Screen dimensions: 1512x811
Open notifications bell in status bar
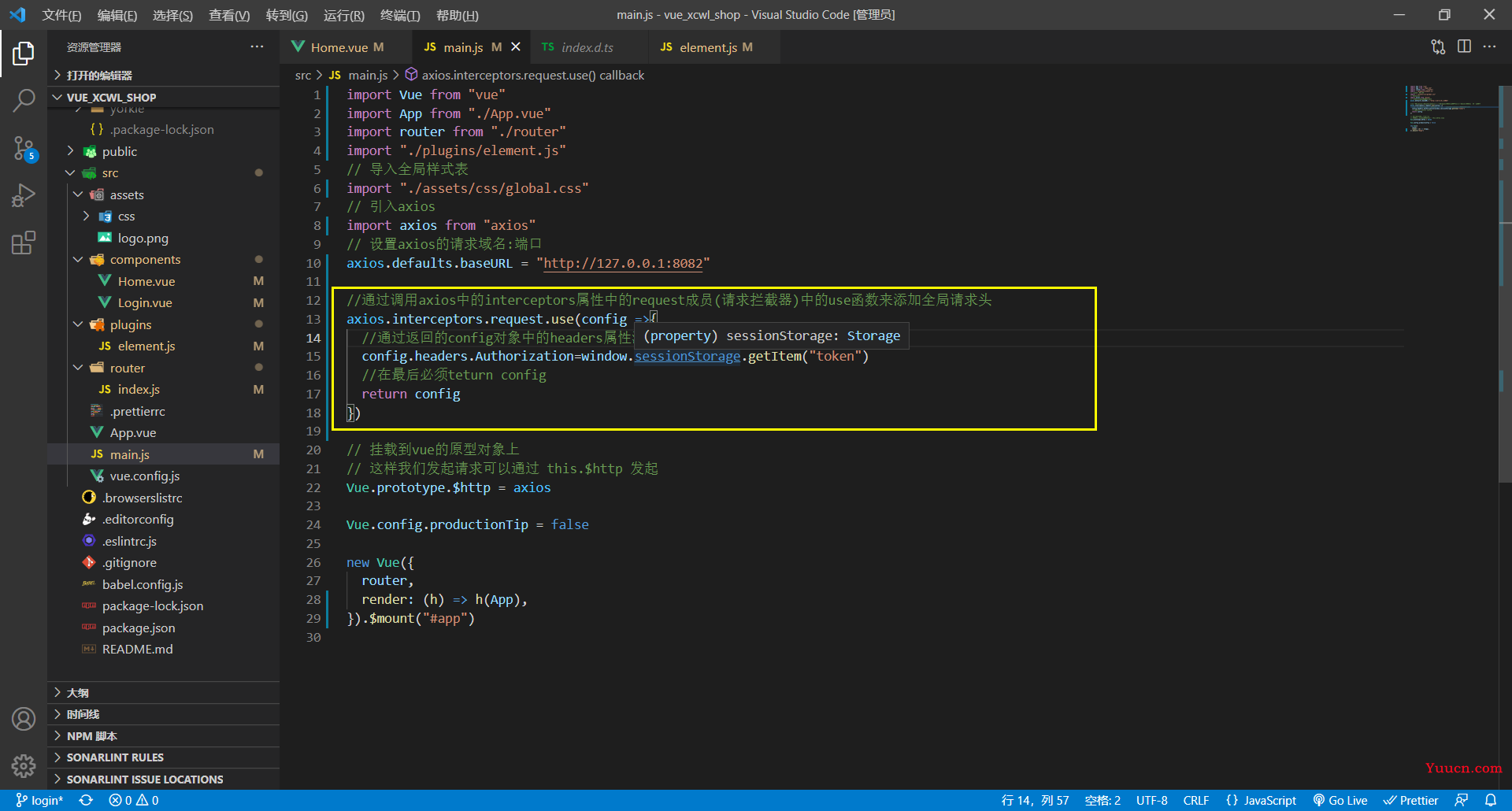(1491, 800)
